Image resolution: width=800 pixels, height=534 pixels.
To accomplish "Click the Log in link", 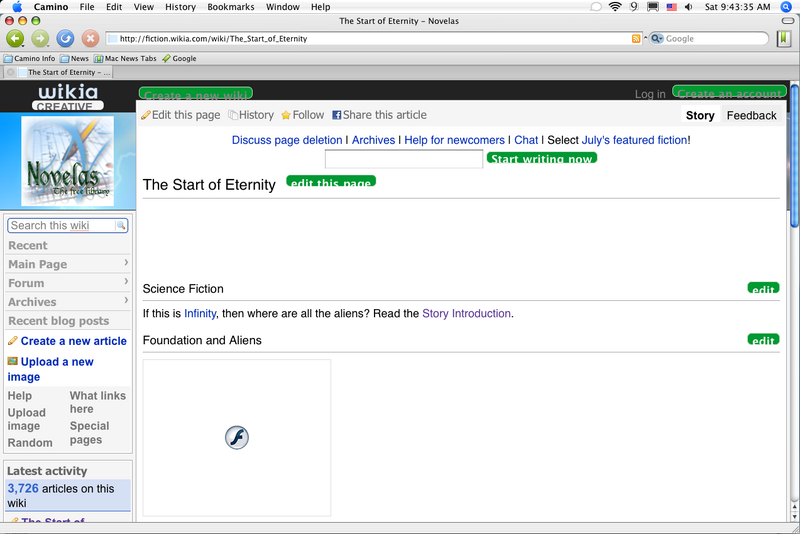I will (650, 94).
